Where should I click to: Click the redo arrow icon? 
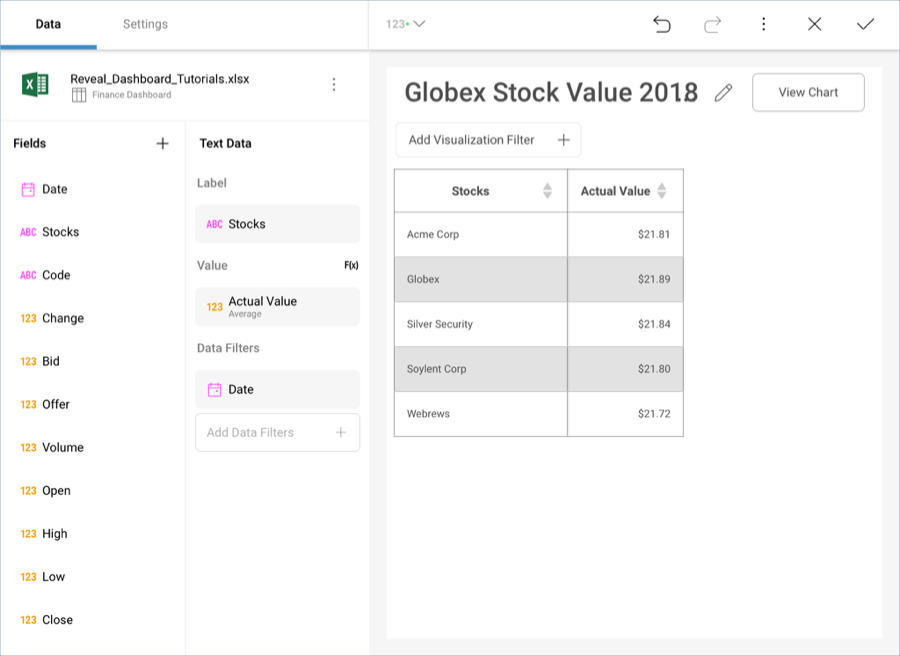[x=712, y=24]
